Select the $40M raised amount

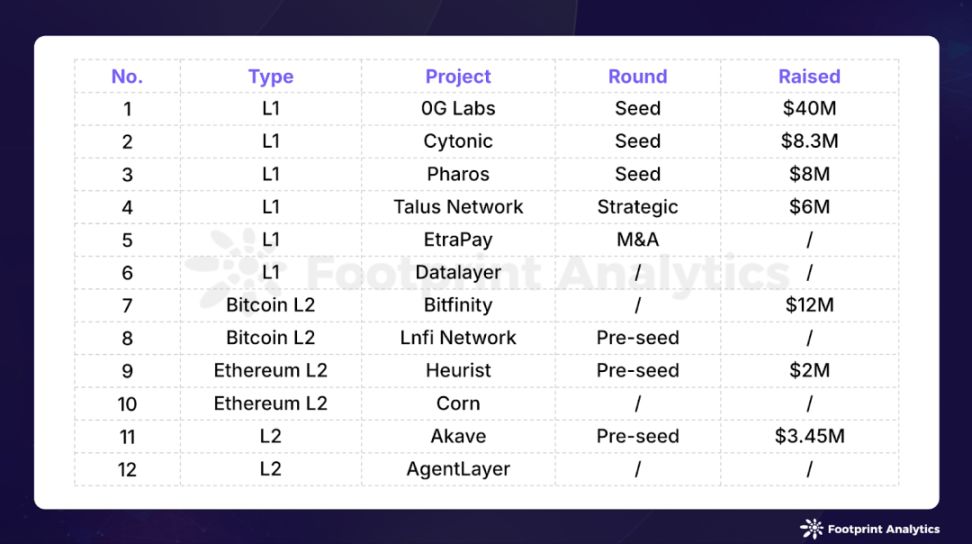[809, 108]
